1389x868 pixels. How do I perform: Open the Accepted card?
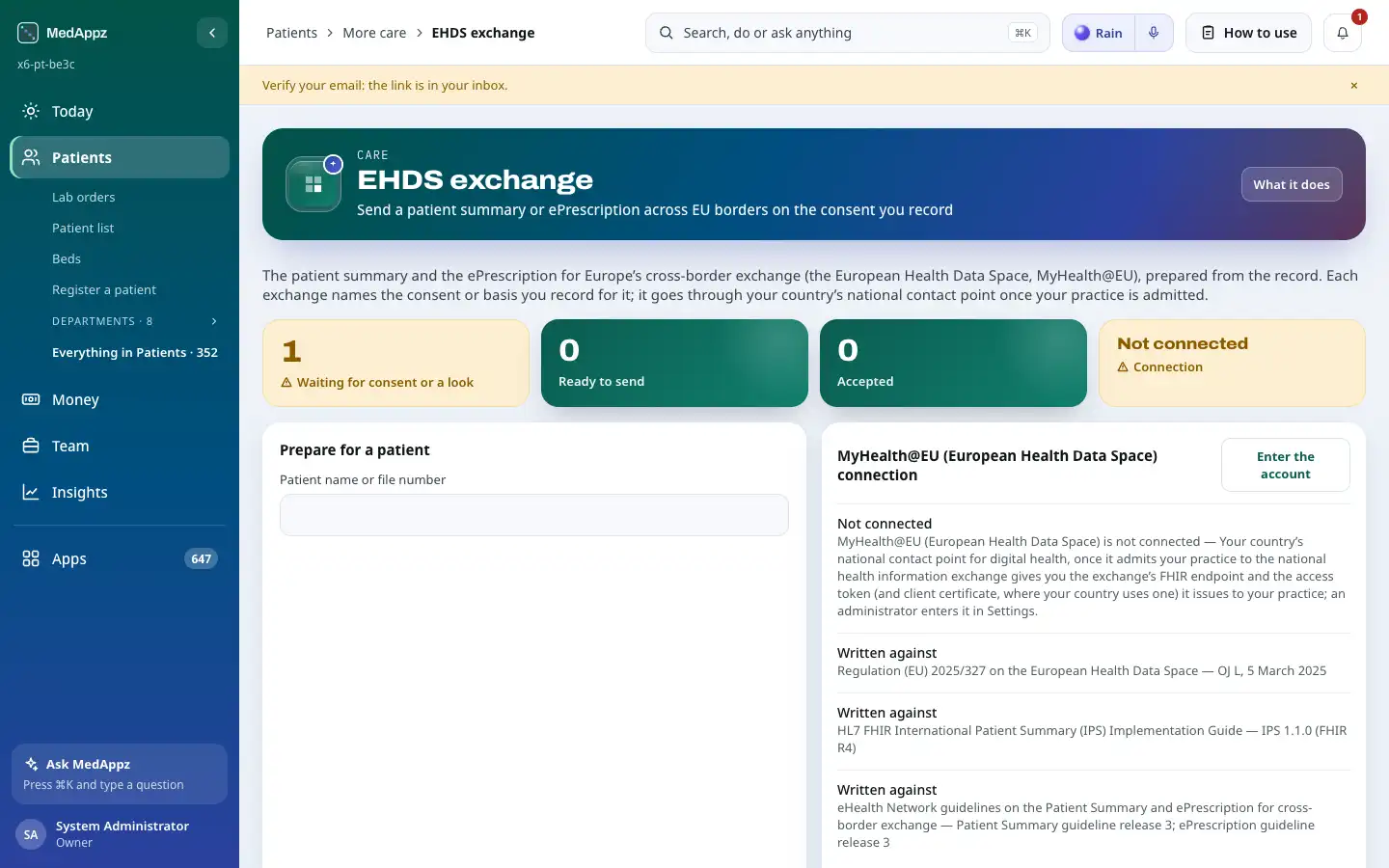point(953,363)
